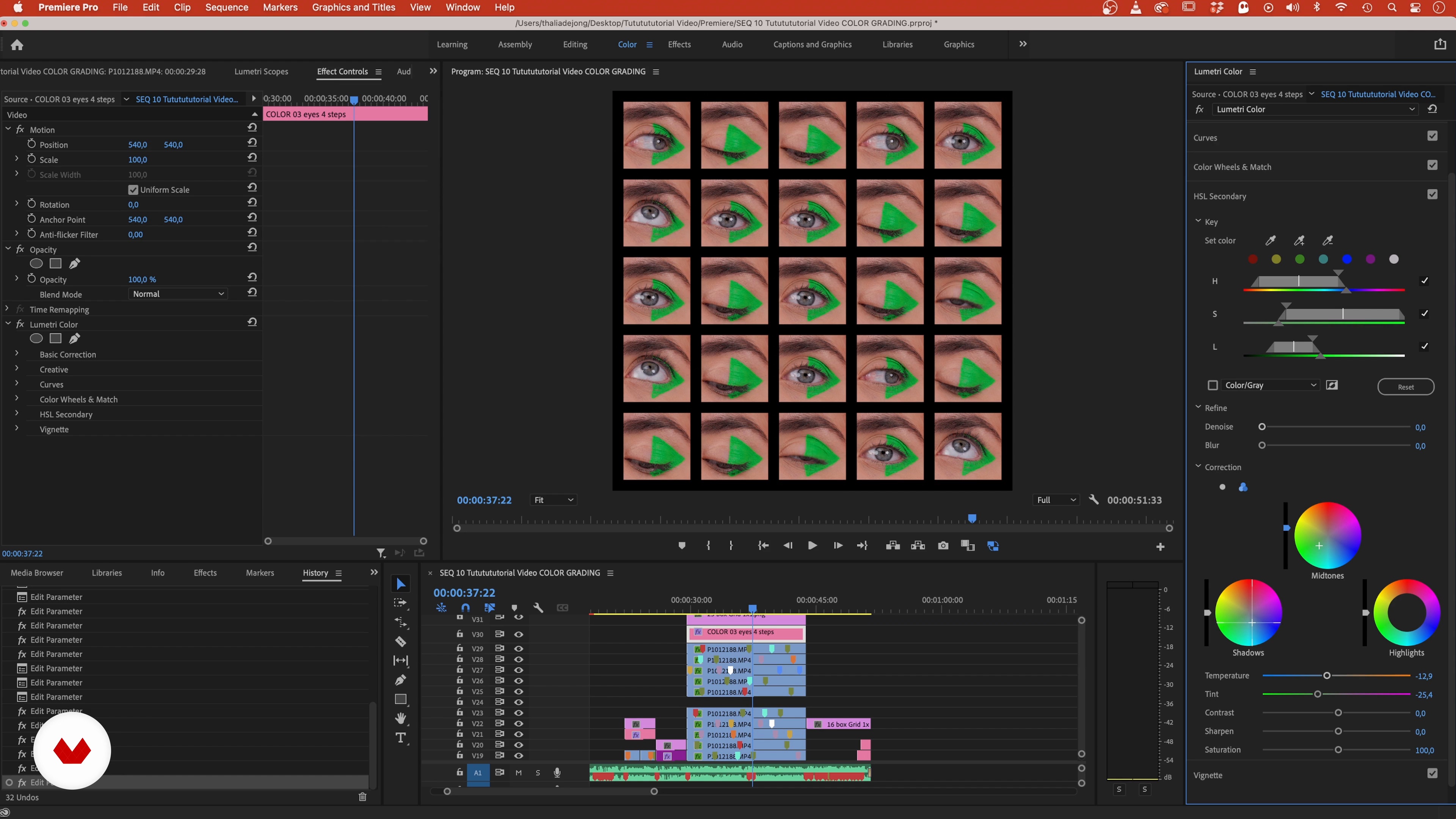Step forward one frame in program monitor

pyautogui.click(x=838, y=546)
